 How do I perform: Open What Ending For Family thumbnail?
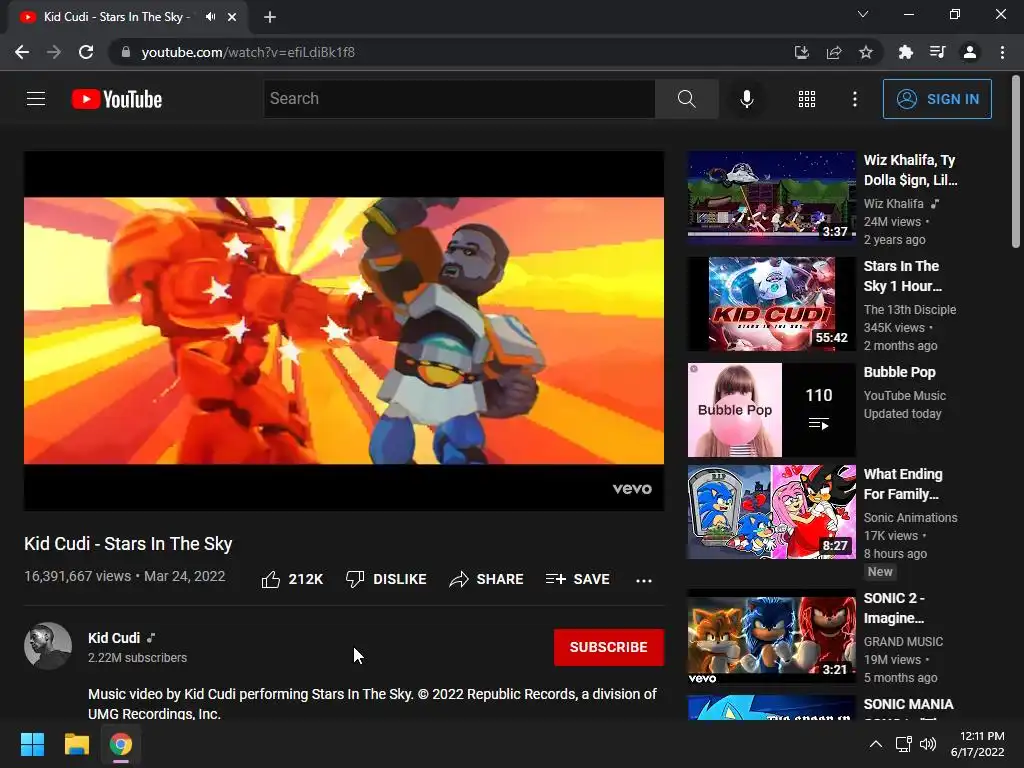tap(771, 512)
